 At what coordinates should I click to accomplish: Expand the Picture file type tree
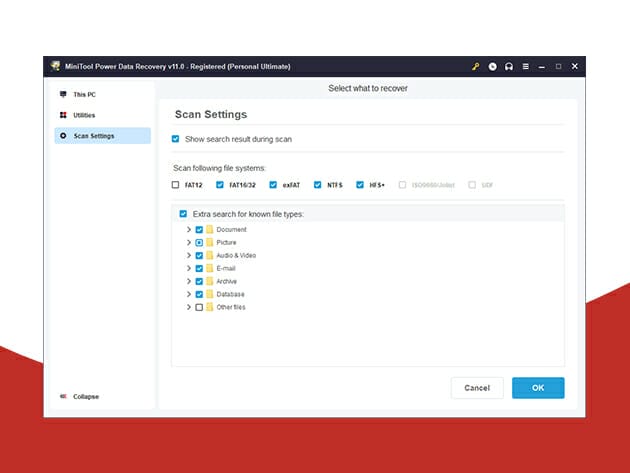188,243
